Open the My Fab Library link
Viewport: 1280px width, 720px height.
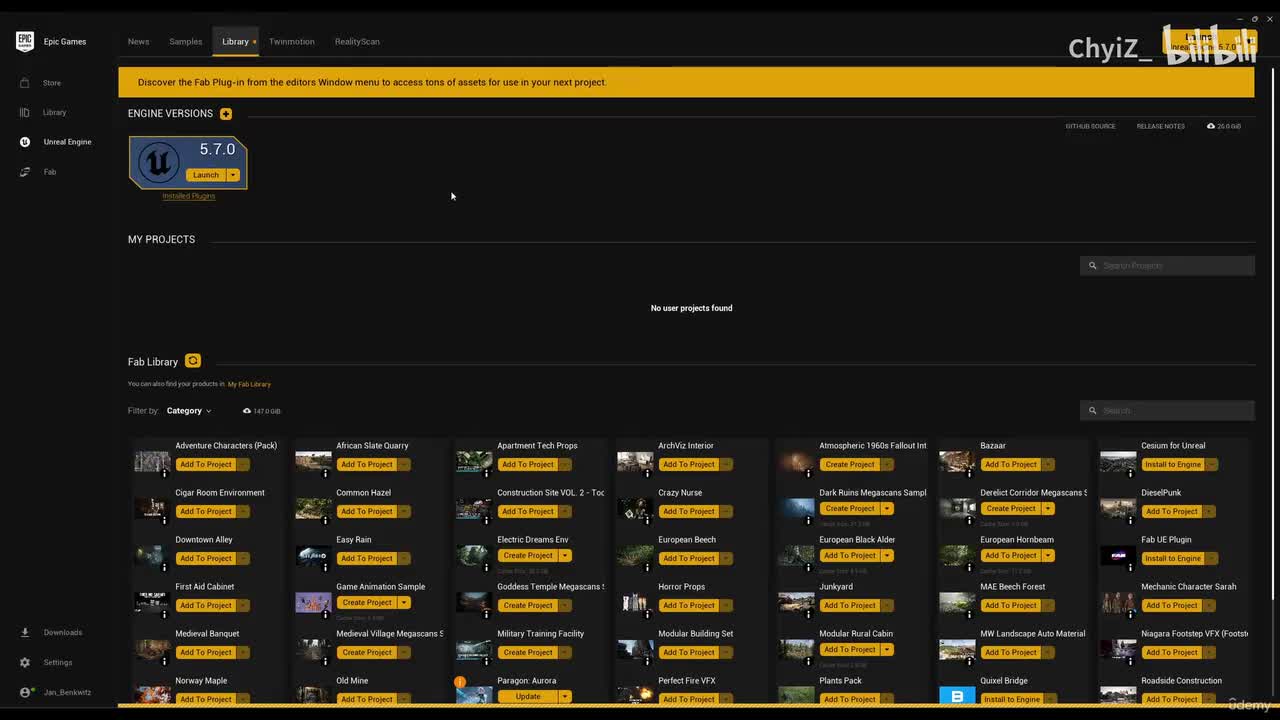coord(249,384)
